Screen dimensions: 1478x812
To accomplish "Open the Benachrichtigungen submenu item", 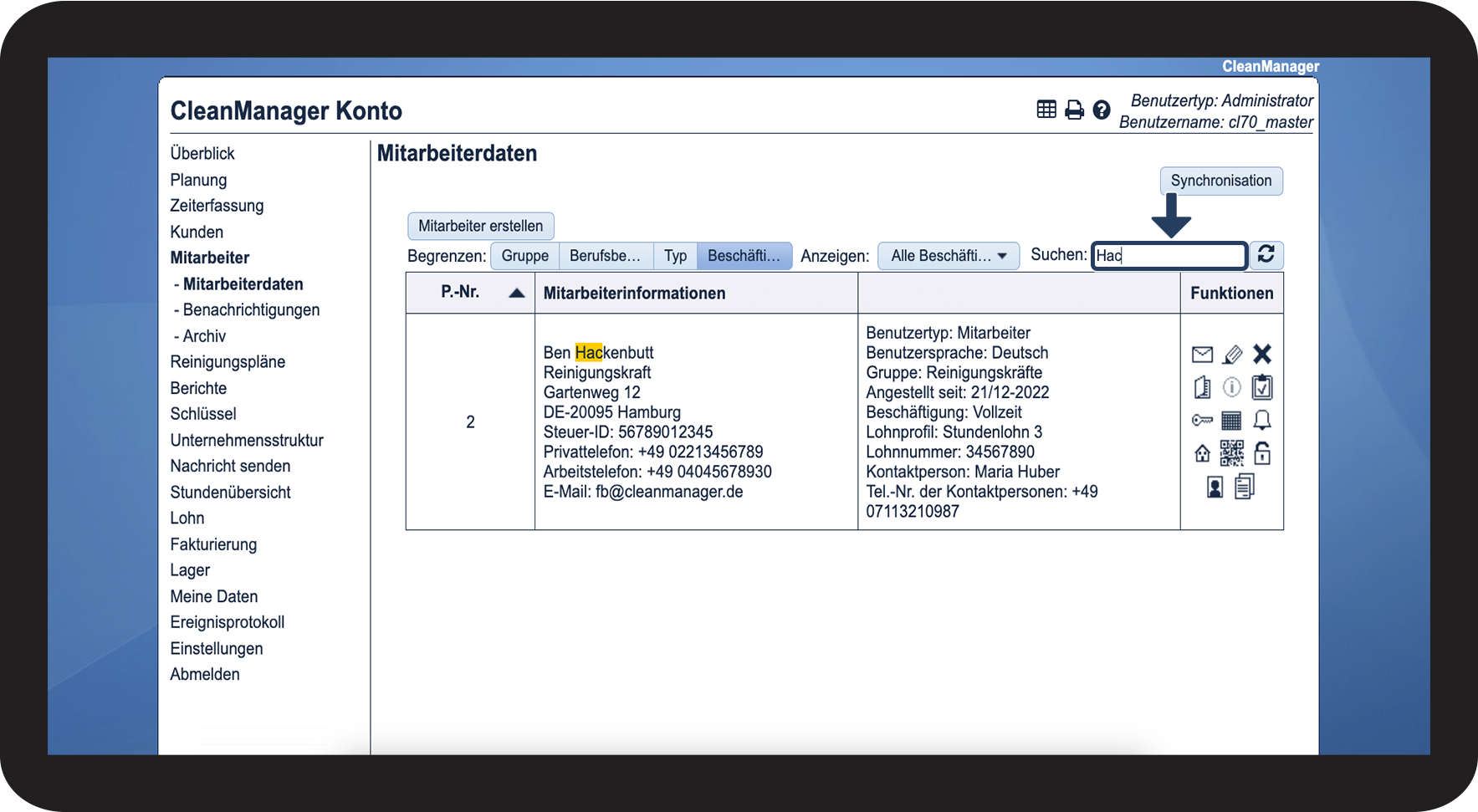I will tap(252, 309).
